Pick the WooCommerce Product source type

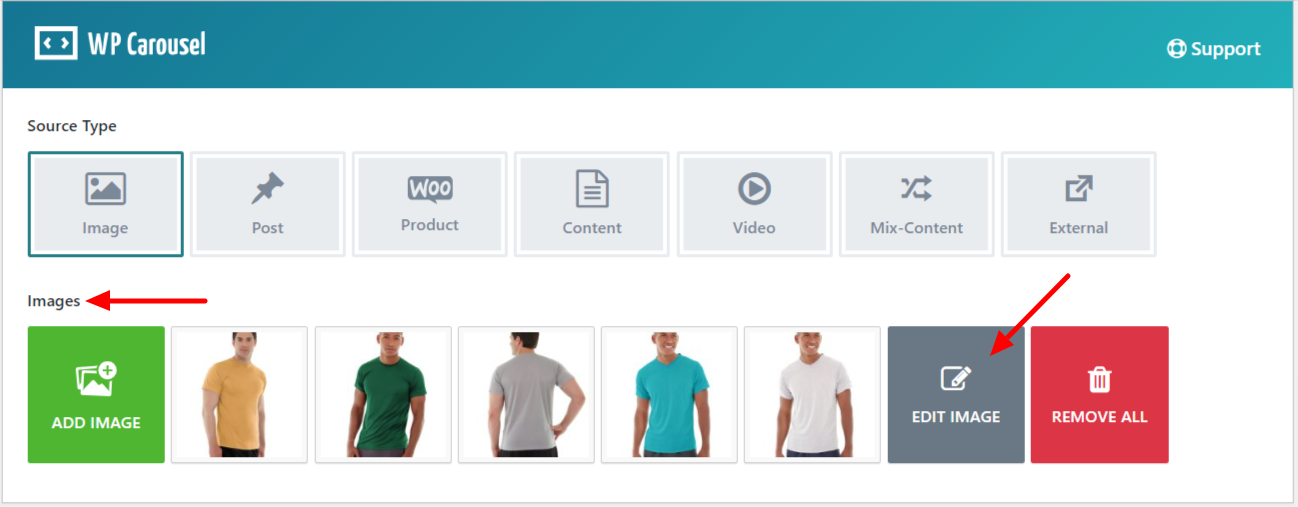click(430, 204)
